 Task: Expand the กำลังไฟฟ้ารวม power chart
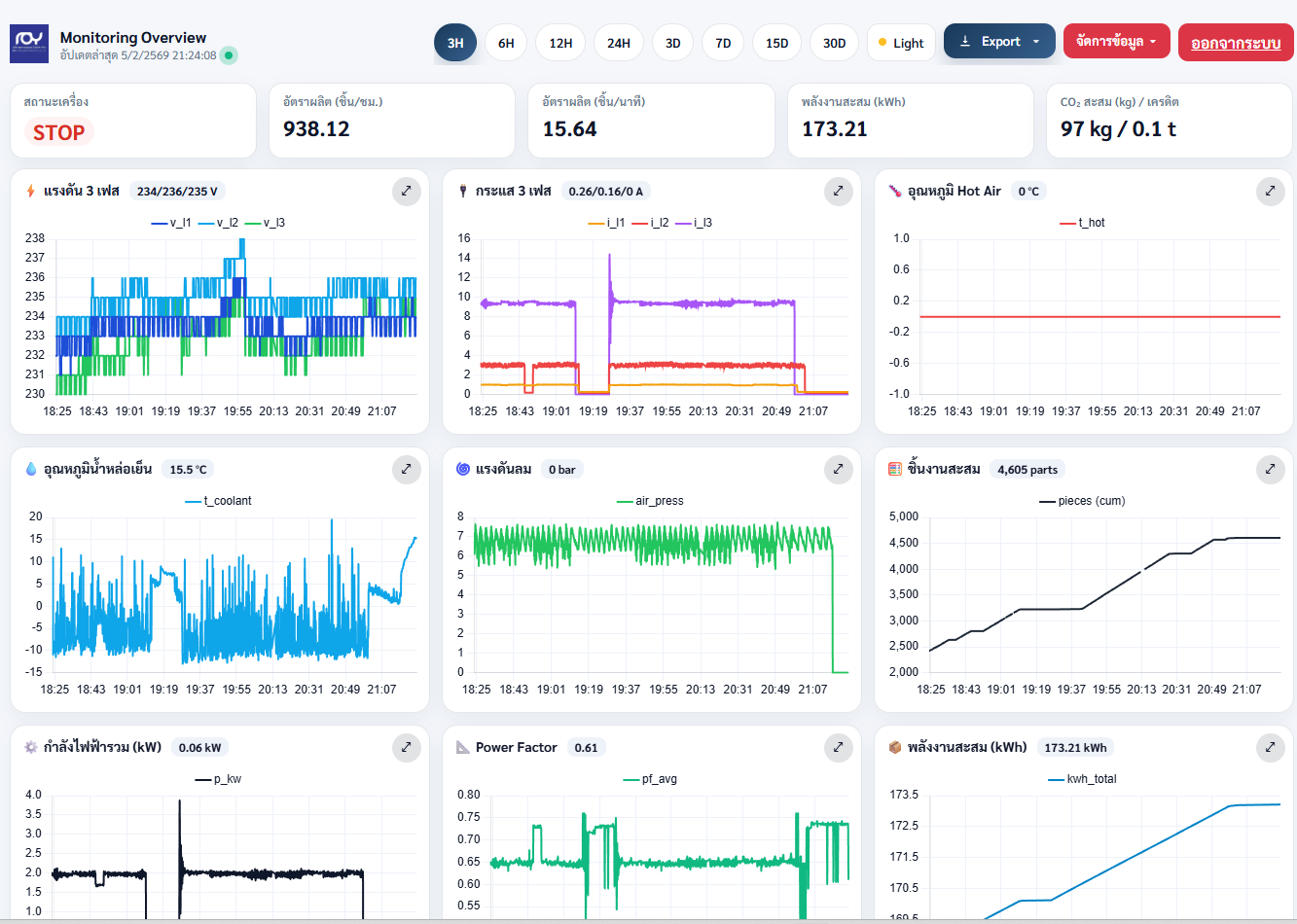[407, 747]
